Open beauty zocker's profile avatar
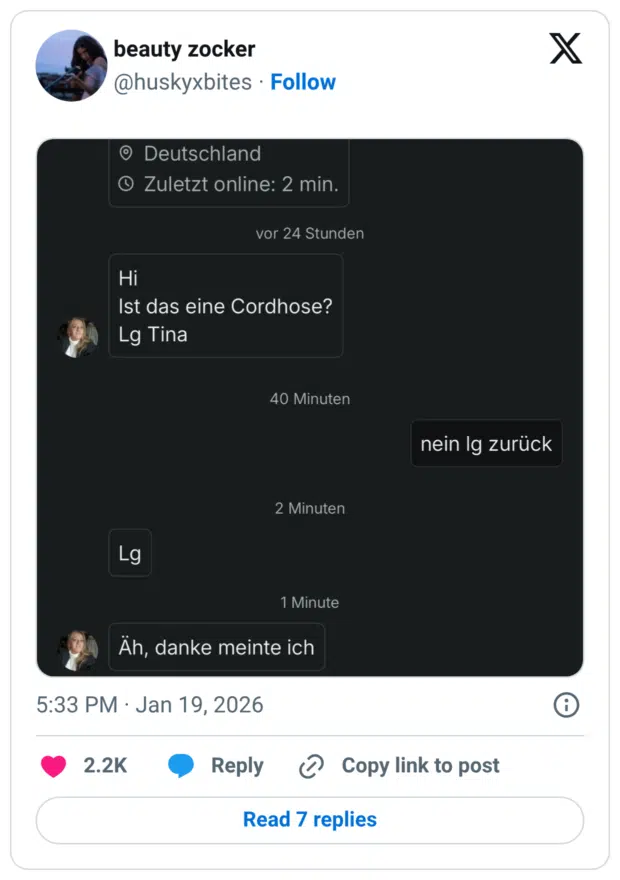Image resolution: width=620 pixels, height=880 pixels. 71,66
